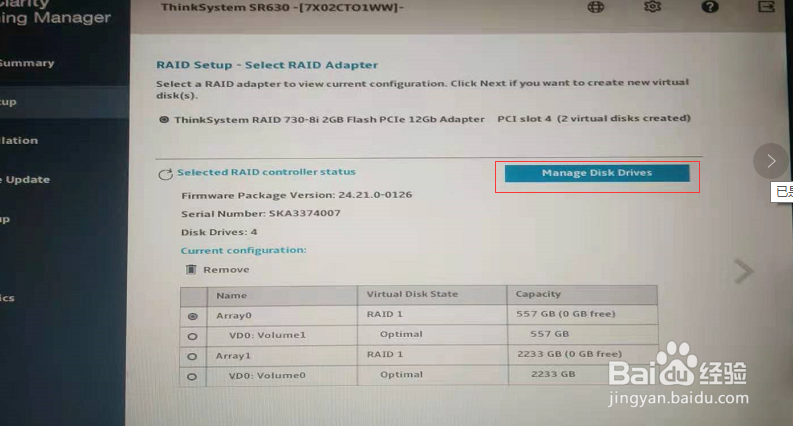Click the Disk Drives: 4 text
The height and width of the screenshot is (426, 793).
click(x=219, y=232)
